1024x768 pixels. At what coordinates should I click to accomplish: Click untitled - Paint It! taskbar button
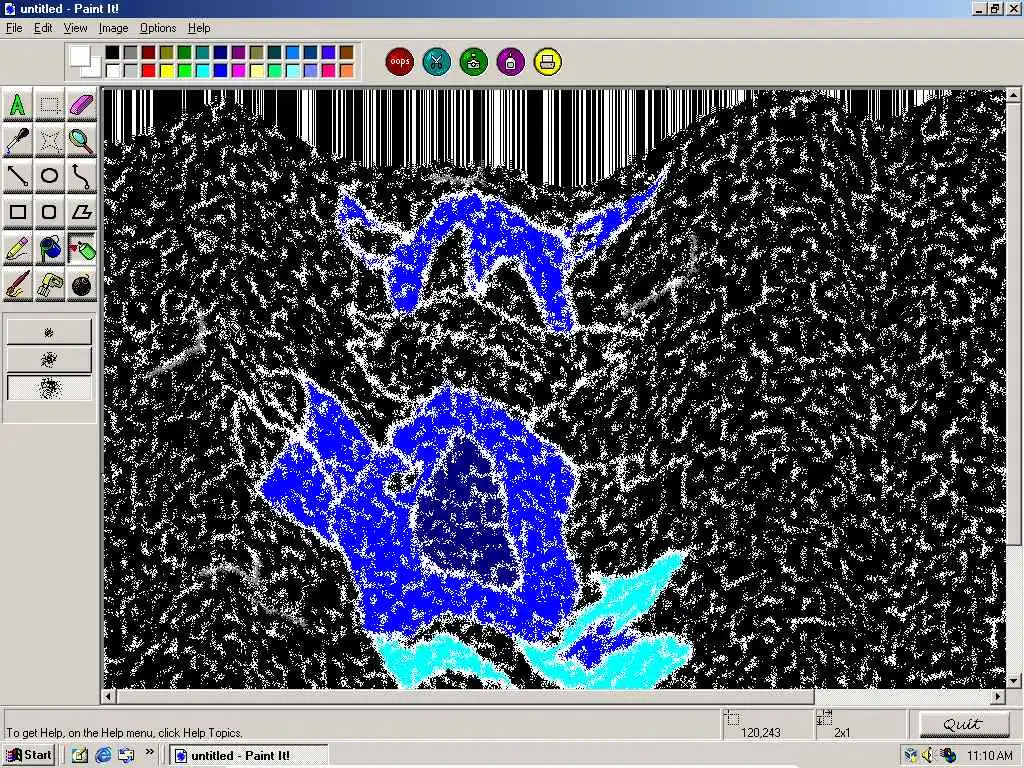tap(249, 755)
